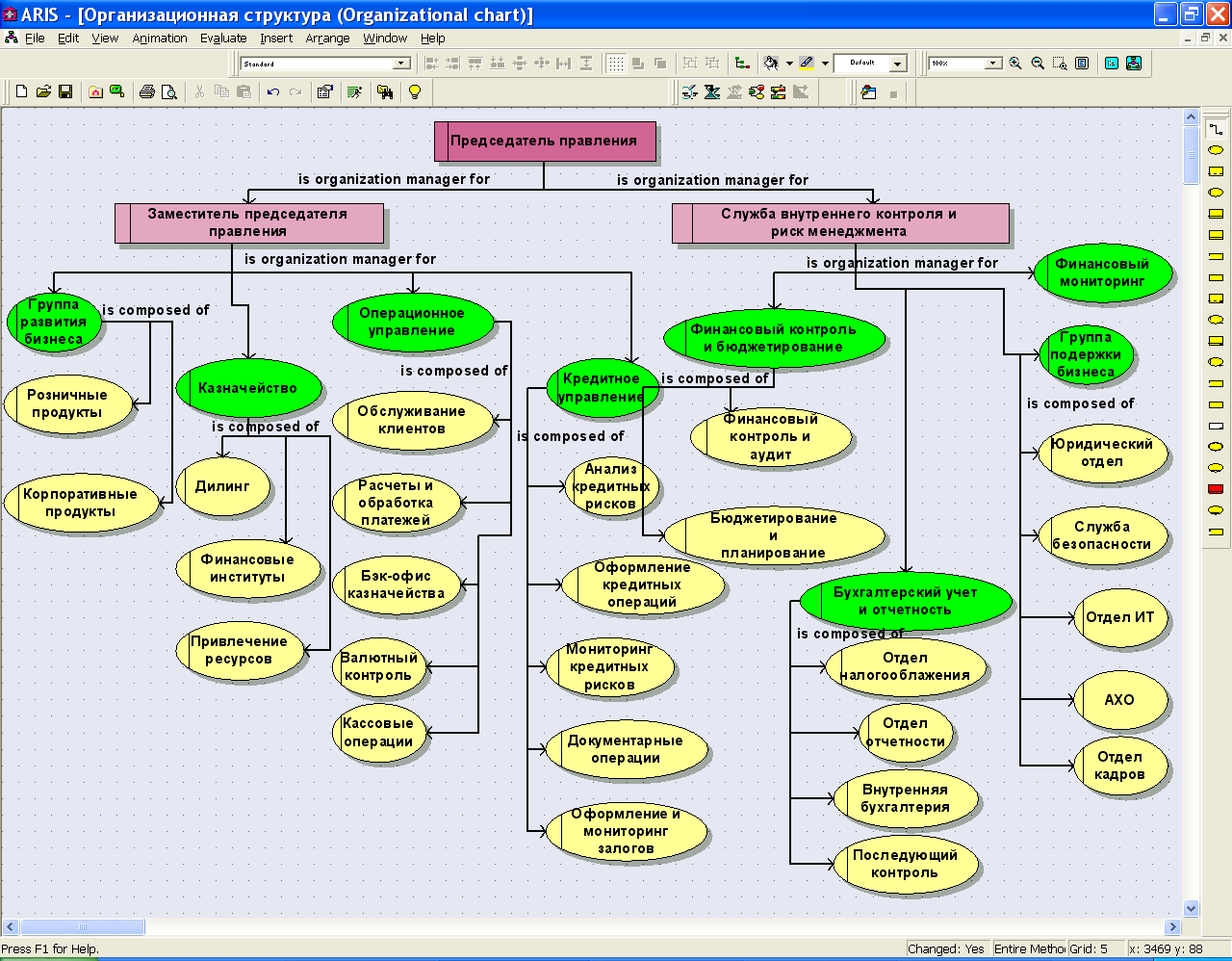Open the fill color bucket dropdown arrow
The image size is (1232, 961).
[789, 64]
